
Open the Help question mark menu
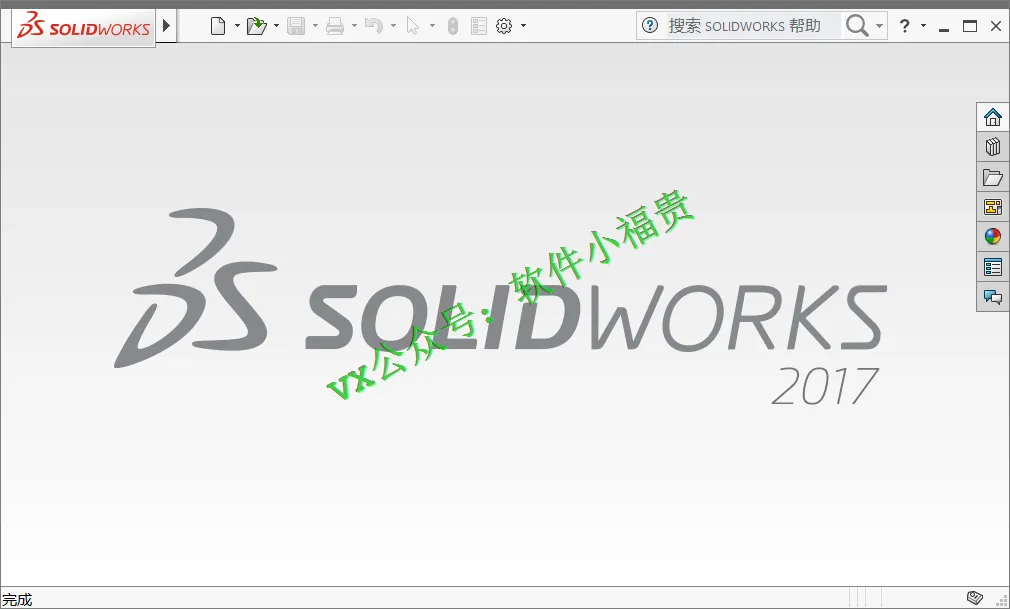[x=904, y=26]
